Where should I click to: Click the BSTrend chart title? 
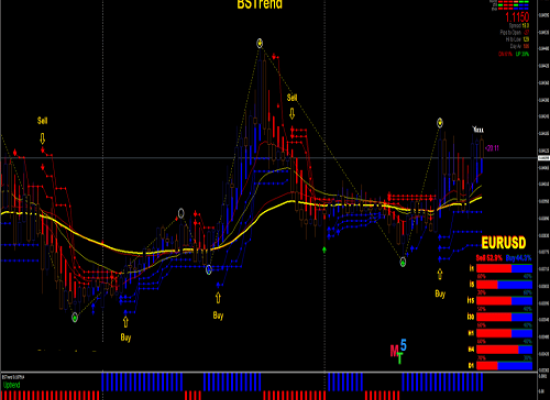point(260,4)
